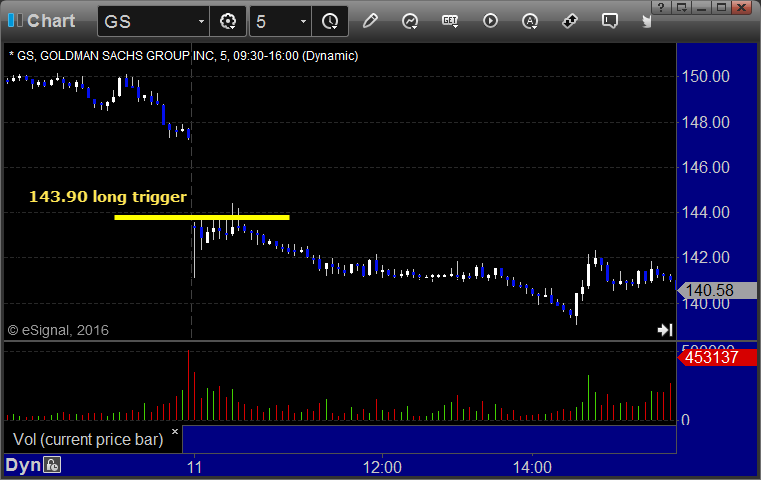Open the studies chart-line icon
Viewport: 761px width, 480px height.
(x=410, y=21)
